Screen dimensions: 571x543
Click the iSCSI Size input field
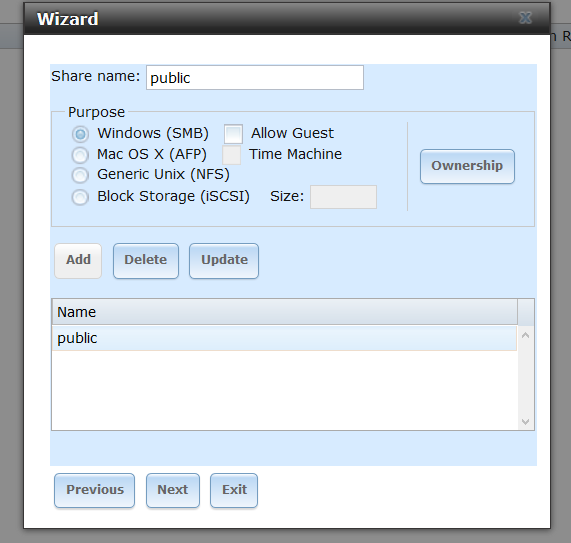pos(343,197)
